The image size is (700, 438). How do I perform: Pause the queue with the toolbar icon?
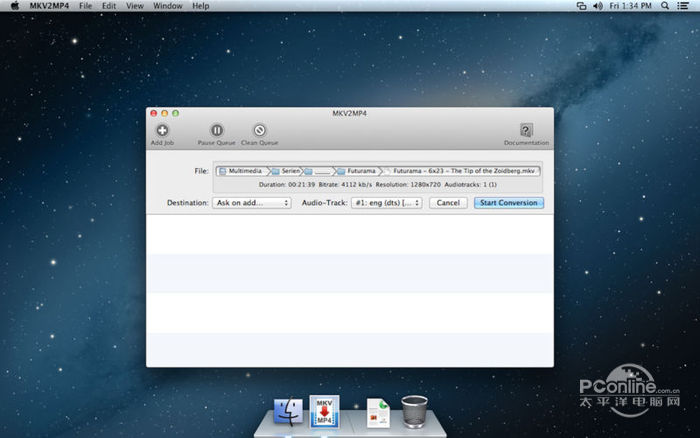tap(216, 131)
